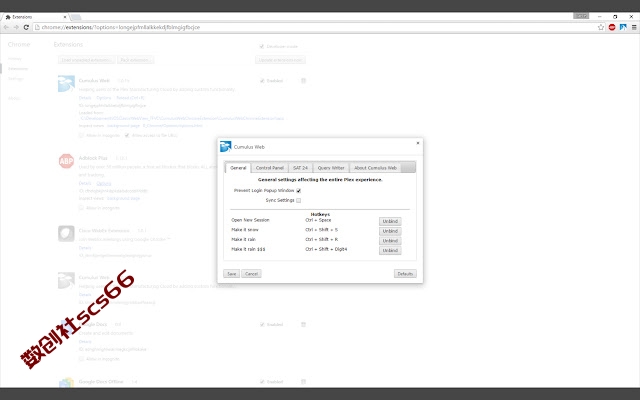Unbind the Open New Session hotkey

(390, 221)
